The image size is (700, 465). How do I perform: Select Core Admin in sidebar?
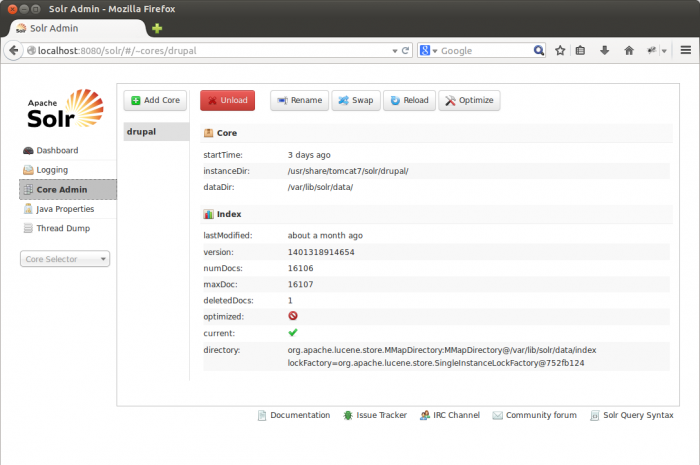click(68, 190)
